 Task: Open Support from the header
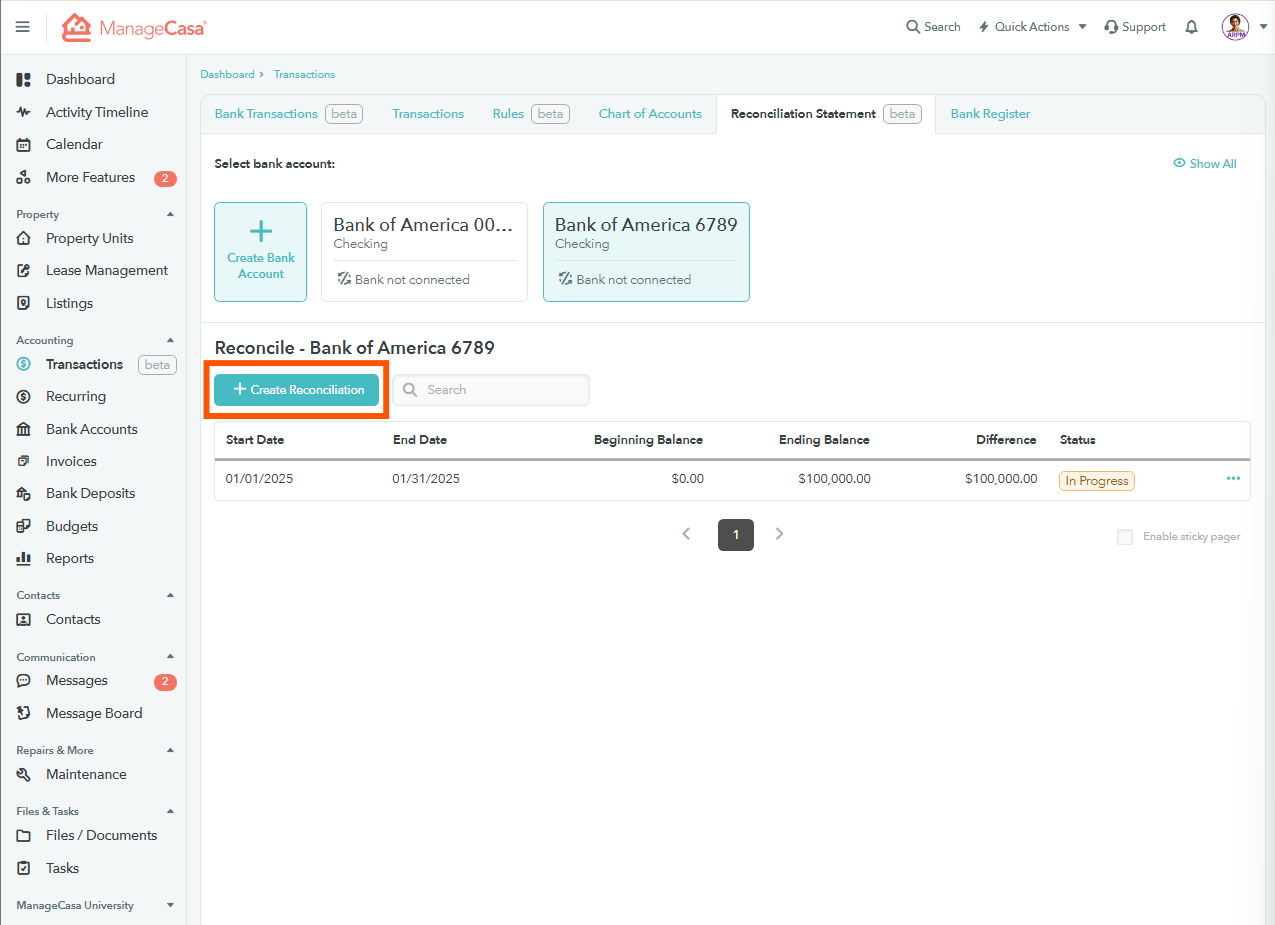point(1135,27)
